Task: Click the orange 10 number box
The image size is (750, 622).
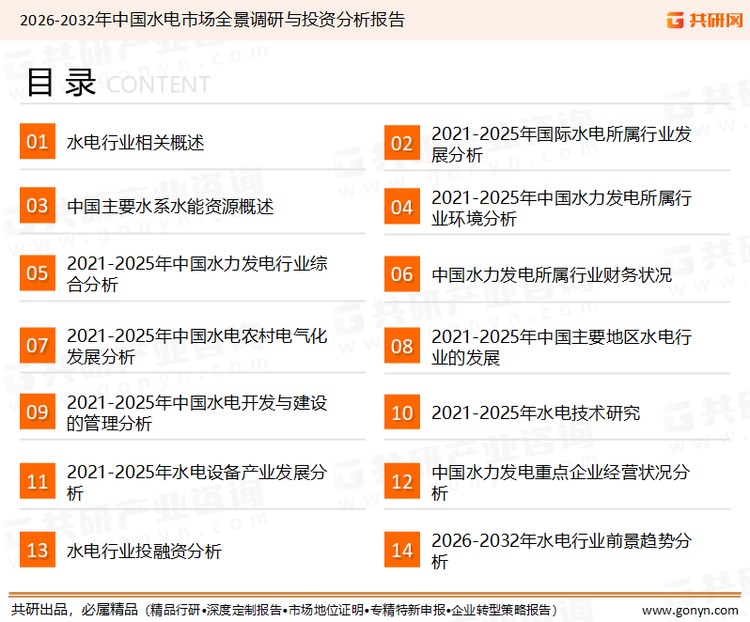Action: tap(402, 412)
